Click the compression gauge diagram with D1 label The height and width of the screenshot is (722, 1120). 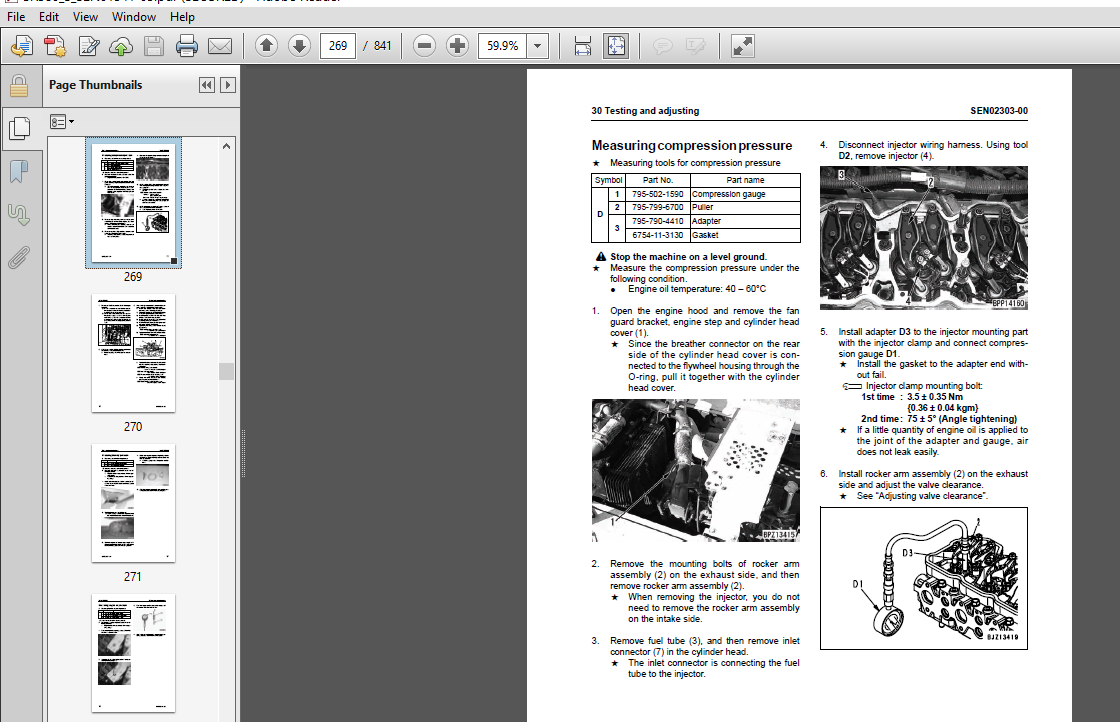tap(924, 578)
